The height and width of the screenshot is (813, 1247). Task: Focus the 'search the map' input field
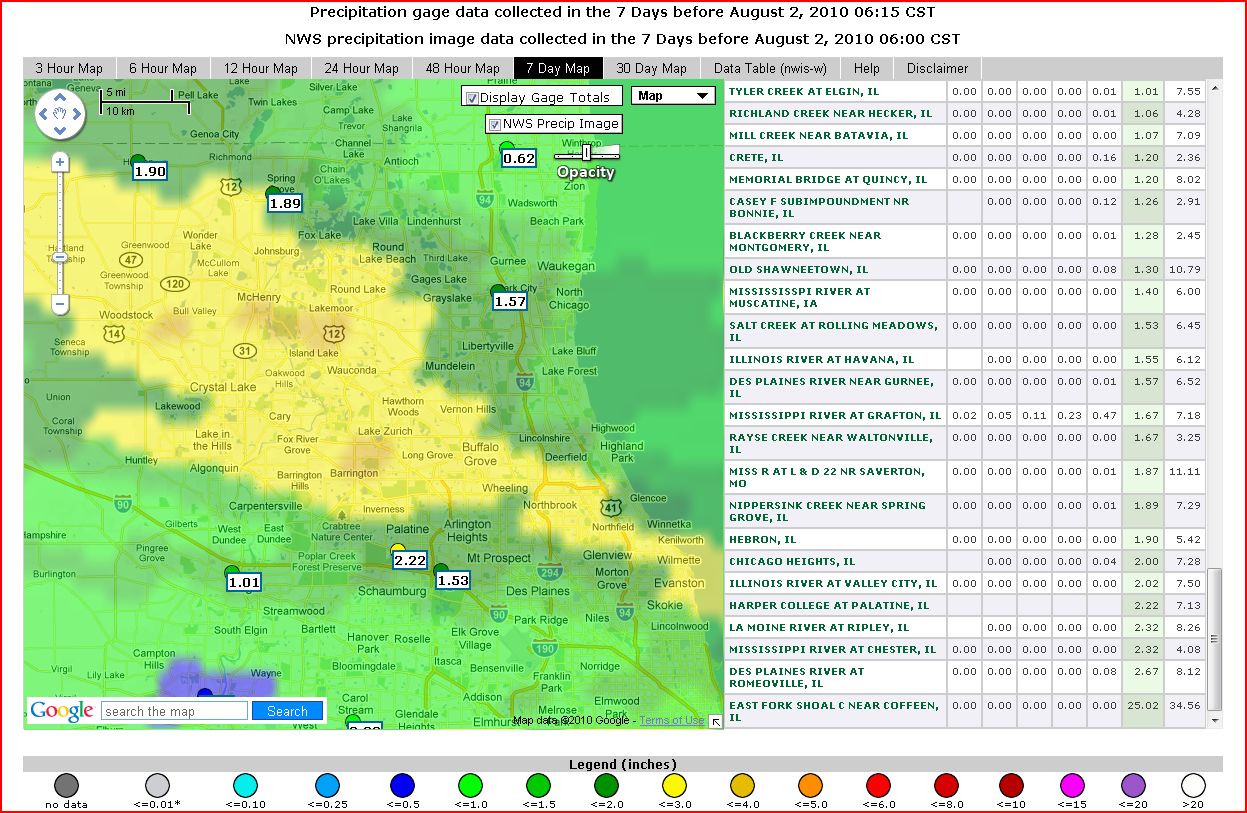pyautogui.click(x=175, y=711)
